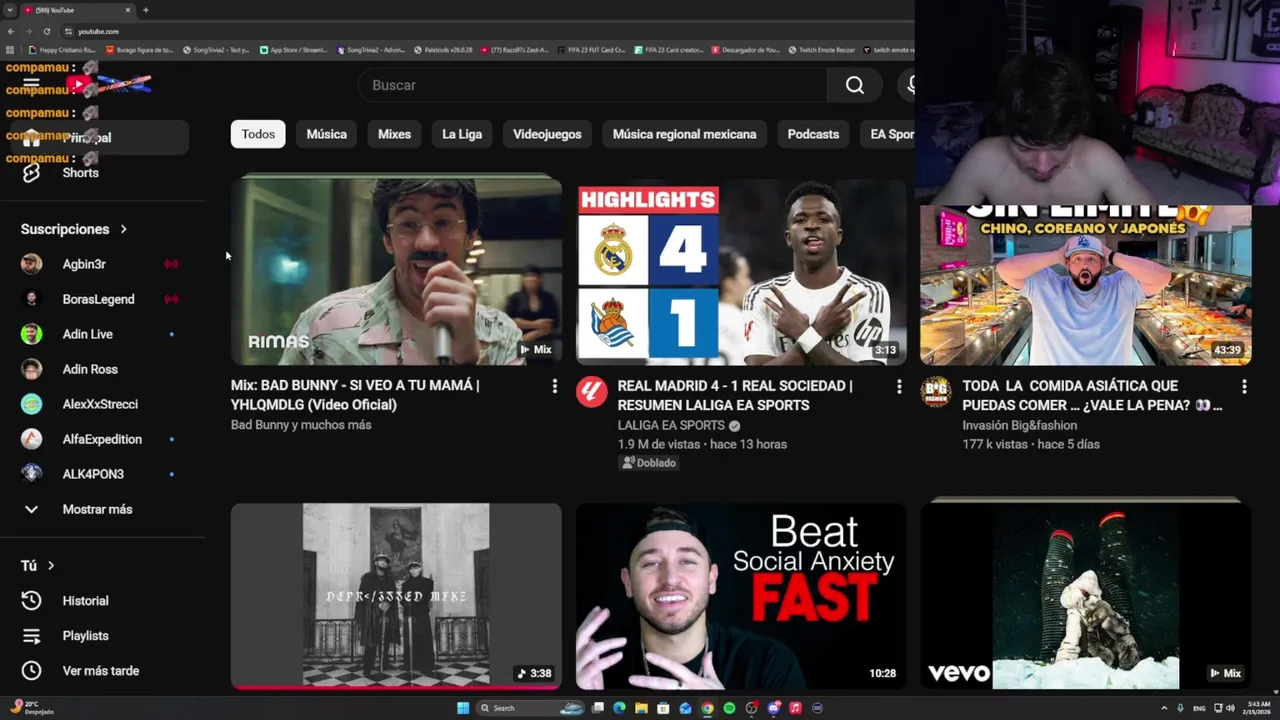Open Happy Cristiano Ro... bookmark
Image resolution: width=1280 pixels, height=720 pixels.
(62, 49)
